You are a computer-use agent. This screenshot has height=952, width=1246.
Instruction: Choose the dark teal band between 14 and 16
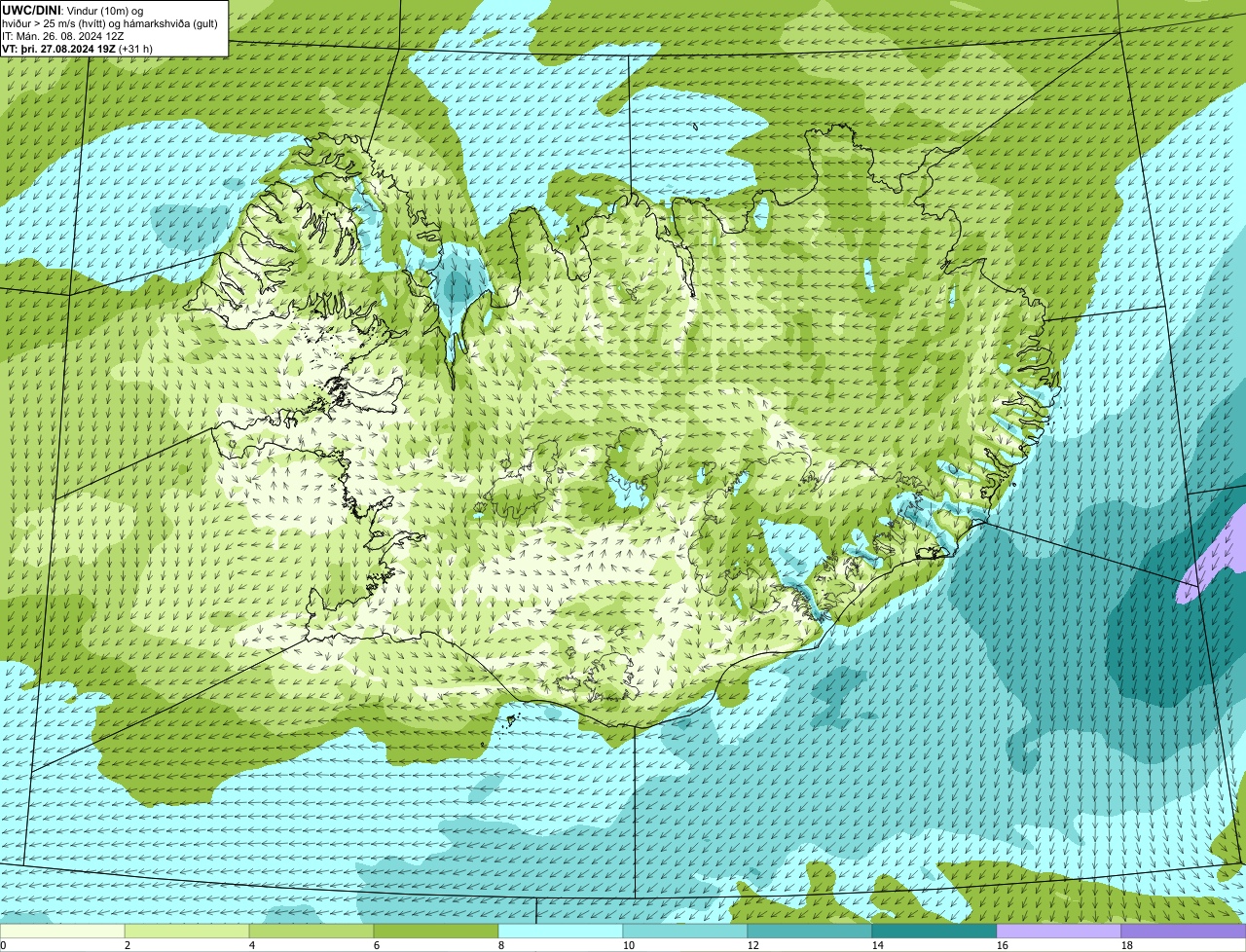935,932
